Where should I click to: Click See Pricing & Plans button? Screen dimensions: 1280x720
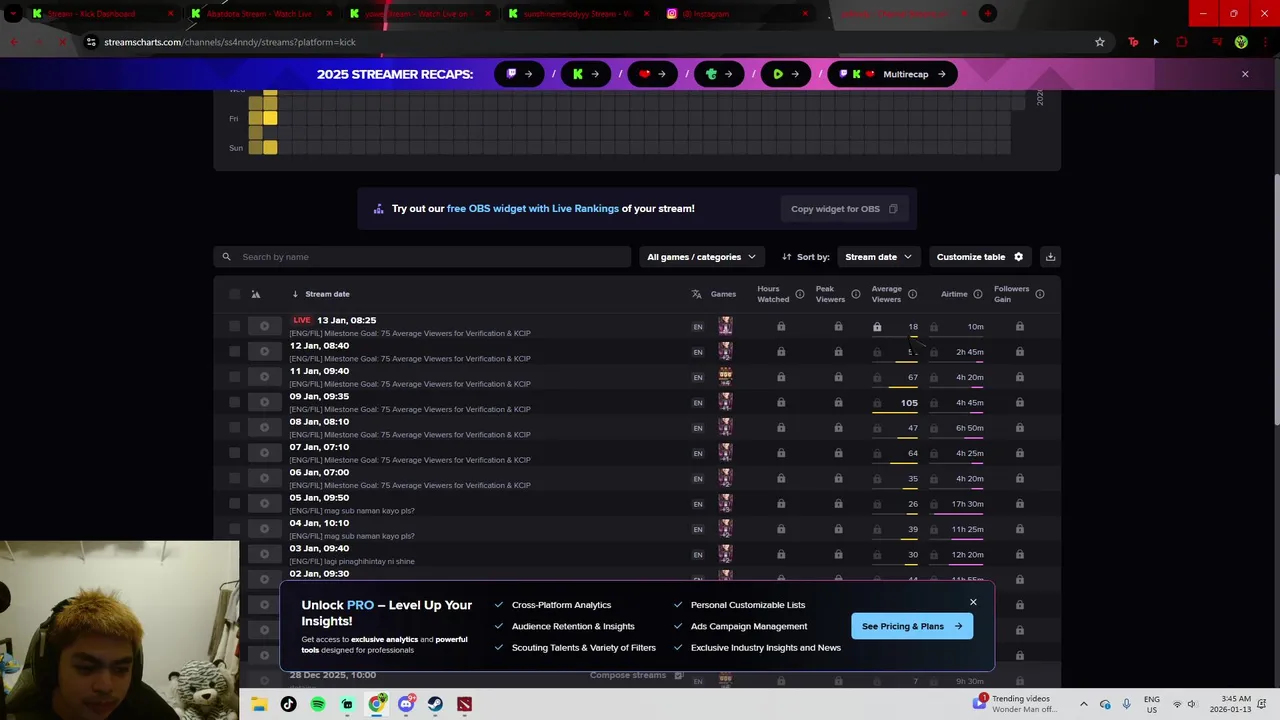click(x=911, y=626)
